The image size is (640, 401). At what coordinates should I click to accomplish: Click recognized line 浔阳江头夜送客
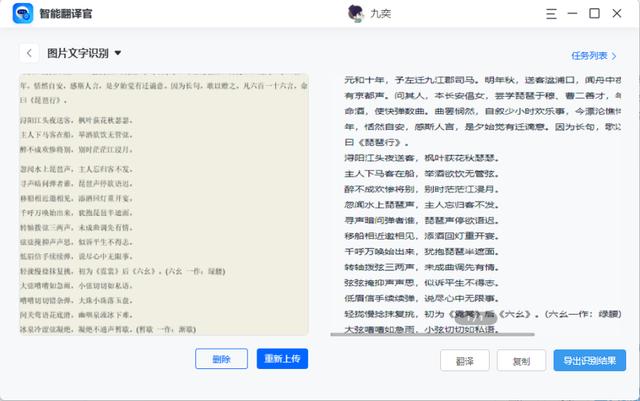(422, 158)
